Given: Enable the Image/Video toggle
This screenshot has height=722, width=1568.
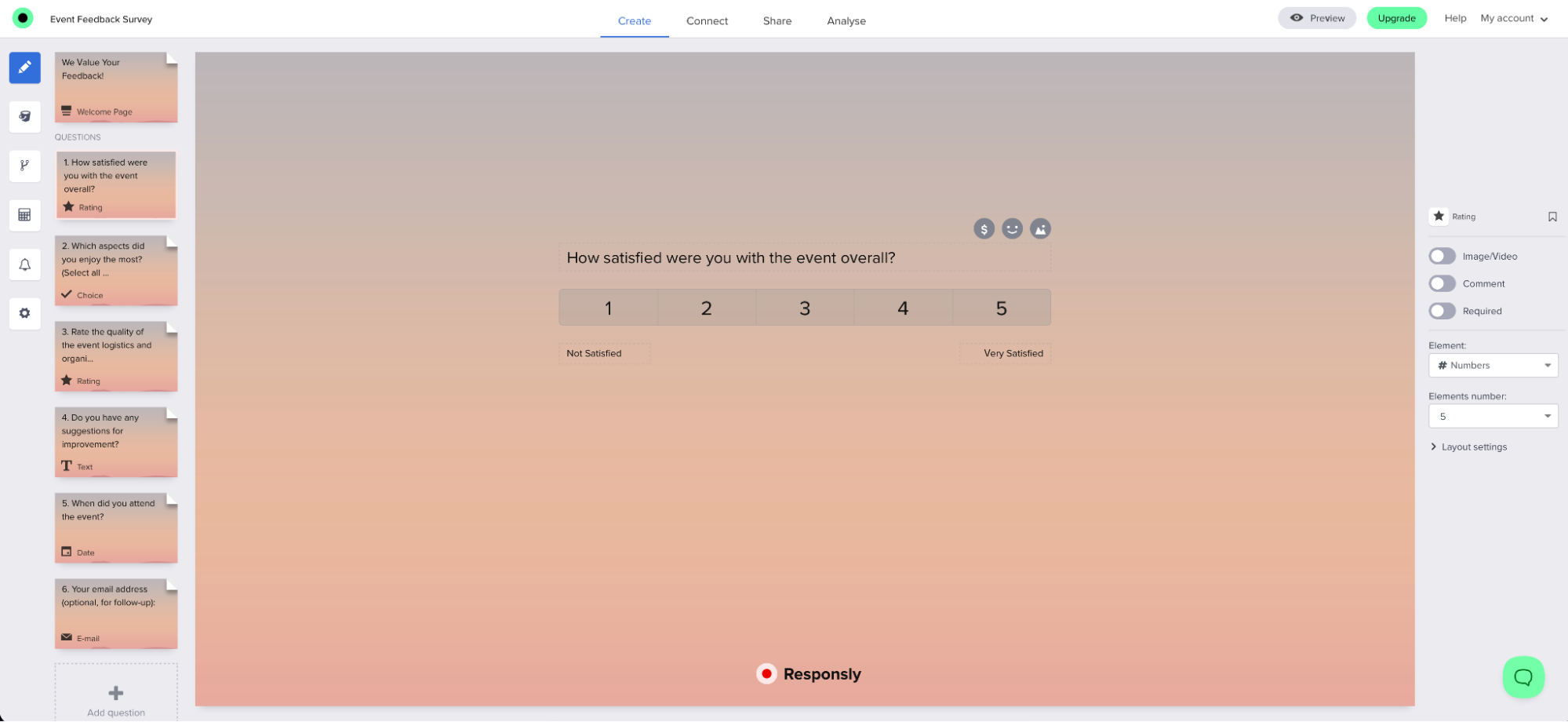Looking at the screenshot, I should point(1442,256).
